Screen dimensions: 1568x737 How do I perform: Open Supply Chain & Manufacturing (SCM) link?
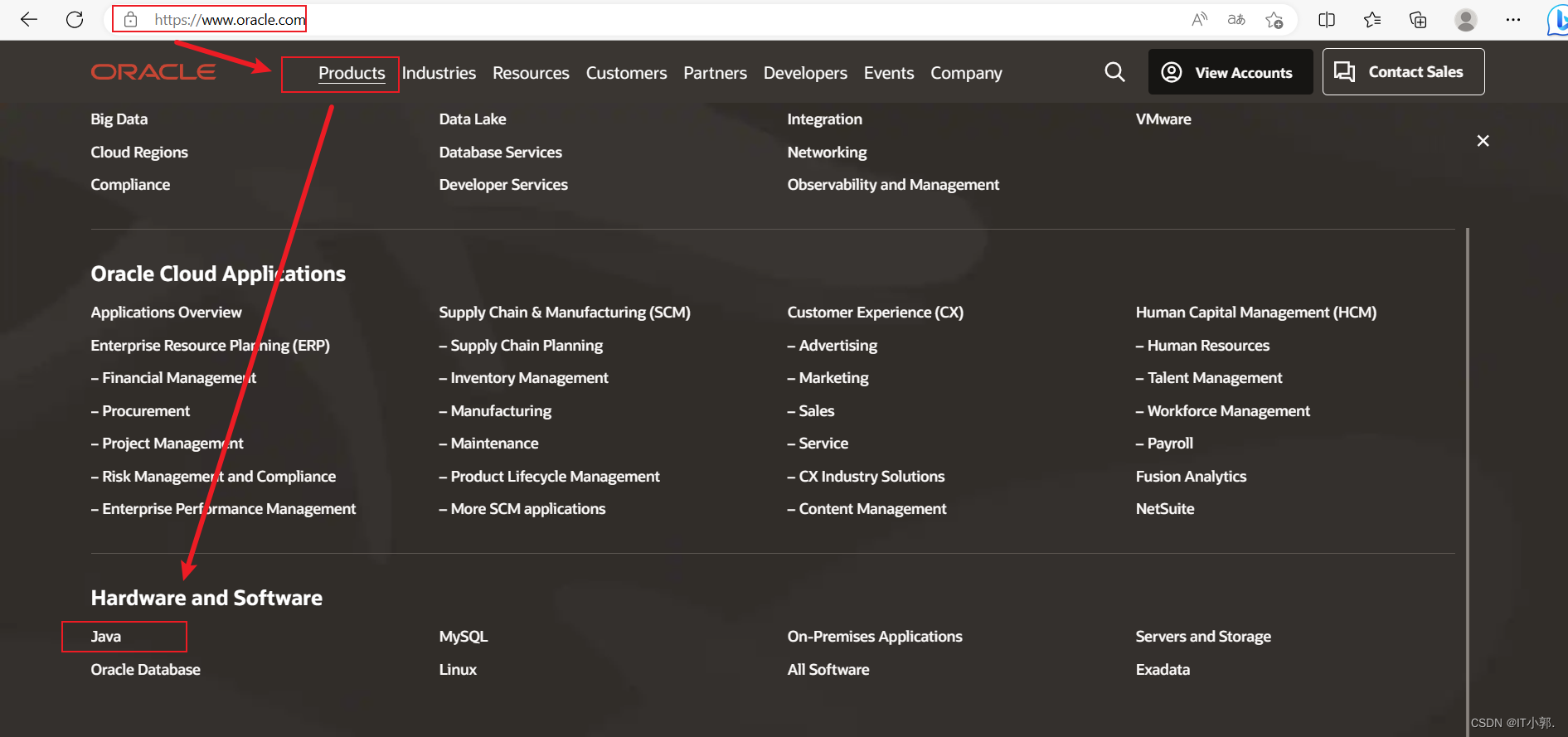point(565,313)
